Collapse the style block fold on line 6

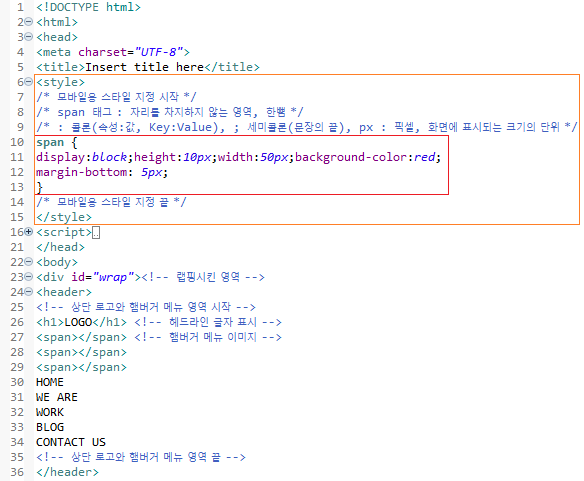29,82
